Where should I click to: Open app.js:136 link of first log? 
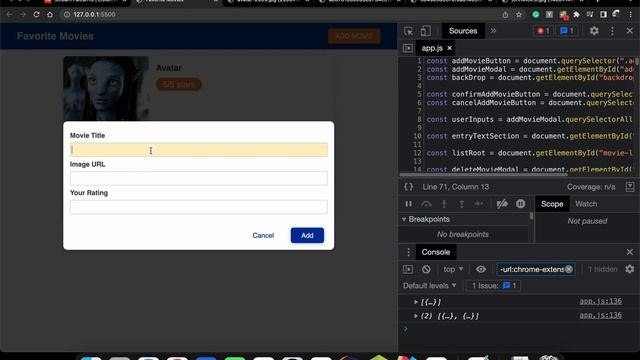(600, 301)
